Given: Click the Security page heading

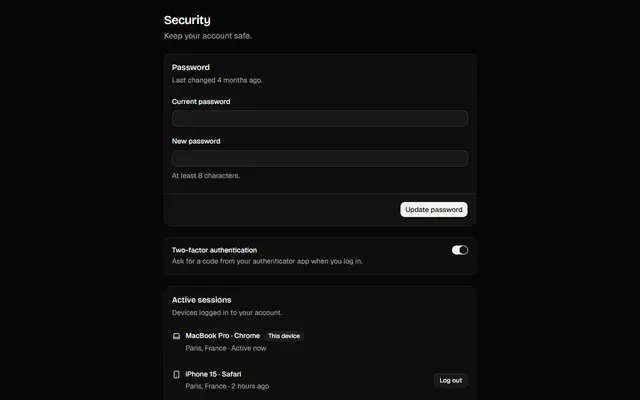Looking at the screenshot, I should tap(187, 20).
